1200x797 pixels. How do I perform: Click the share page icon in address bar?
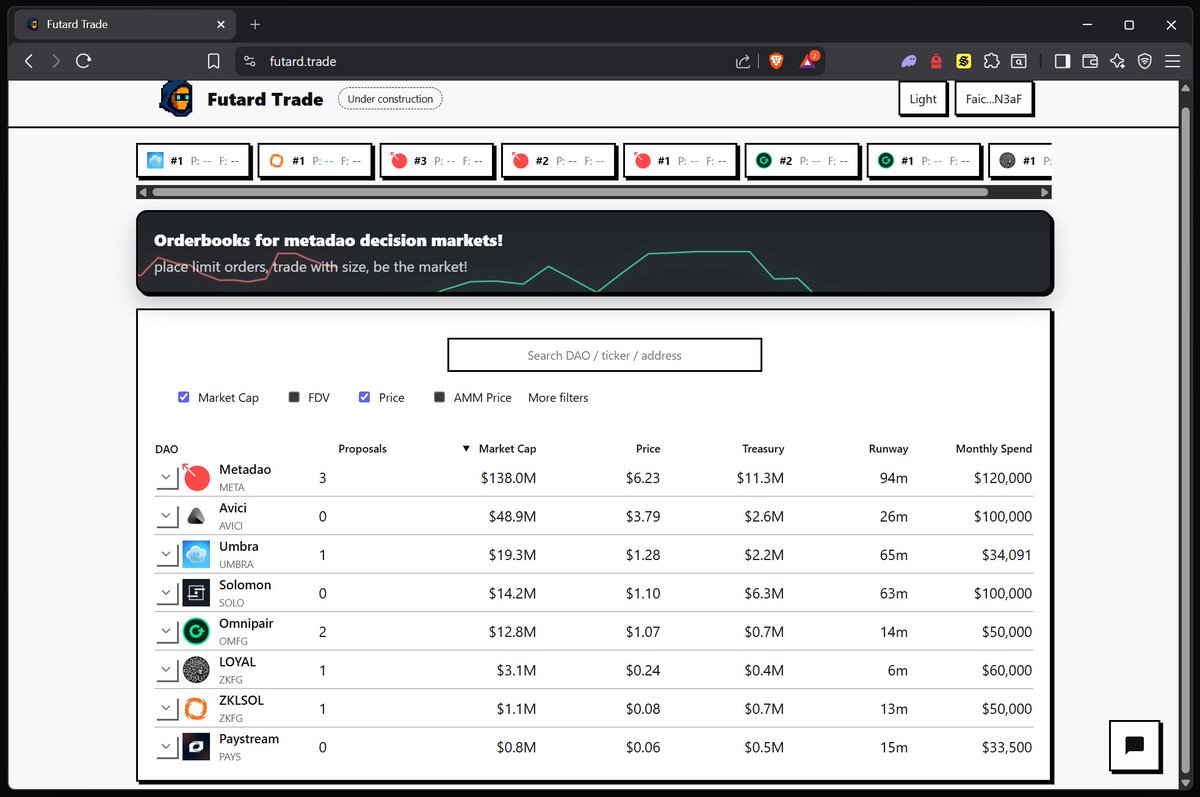pos(743,61)
